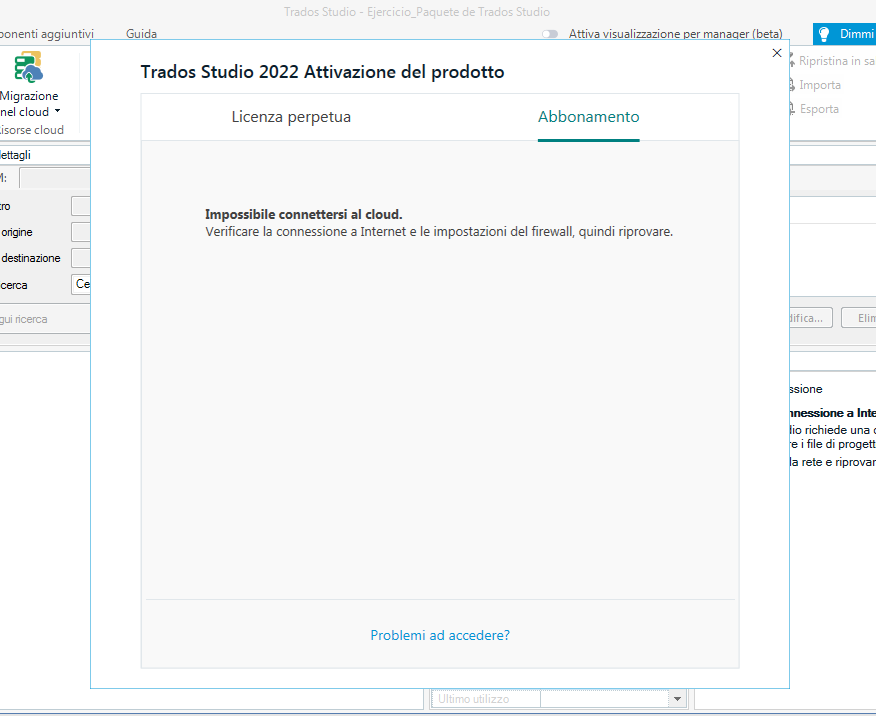This screenshot has height=723, width=876.
Task: Click the Risorse cloud group label
Action: tap(34, 130)
